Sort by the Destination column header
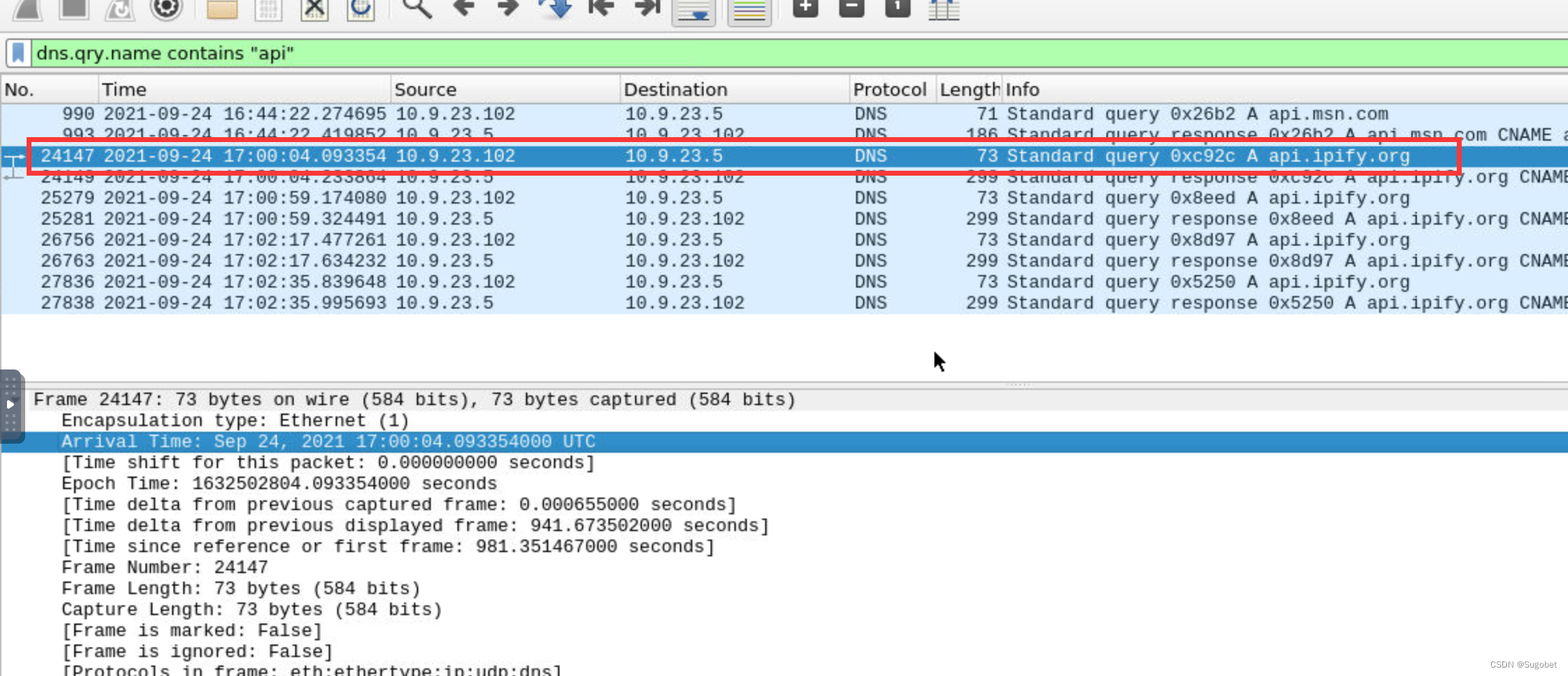This screenshot has height=676, width=1568. (x=734, y=90)
